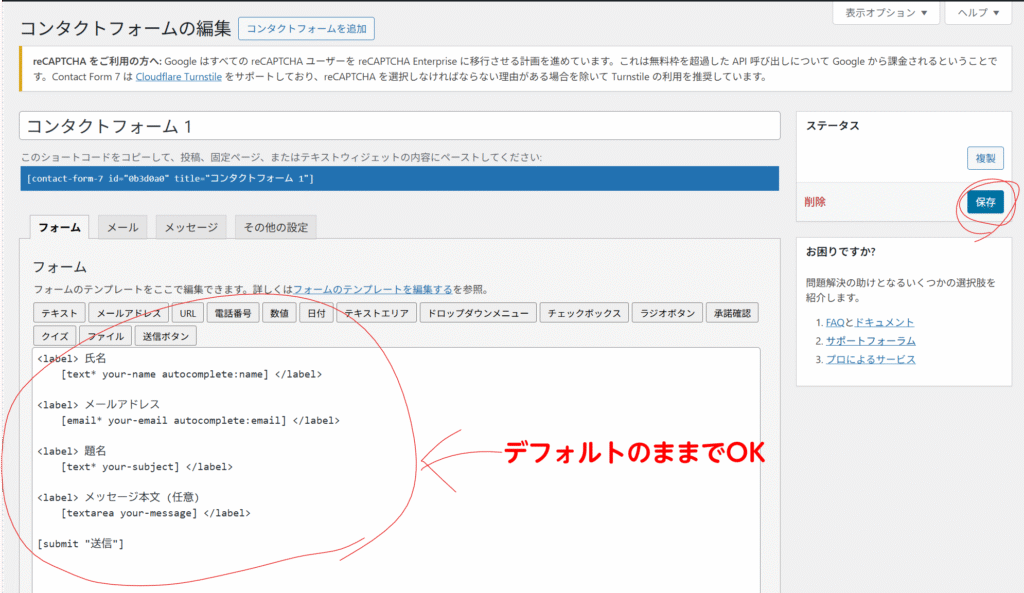
Task: Click the 複製 duplicate button
Action: pos(985,158)
